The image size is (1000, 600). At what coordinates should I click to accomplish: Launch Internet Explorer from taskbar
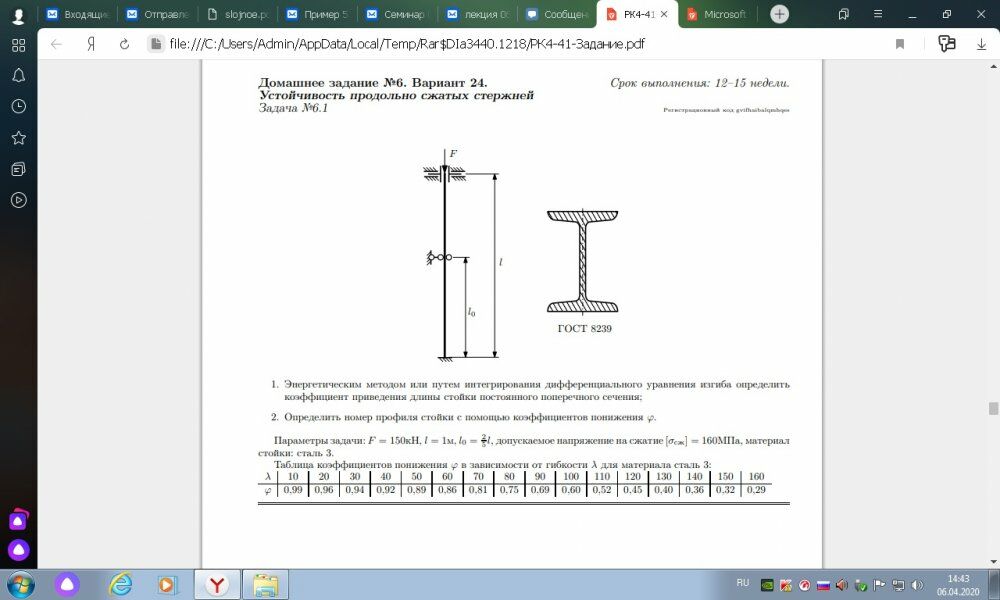[121, 585]
